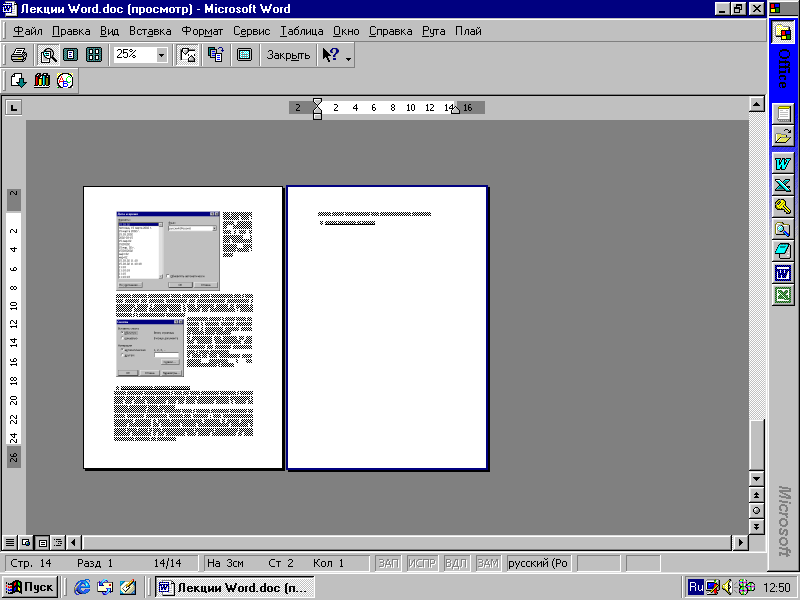Open the Файл menu
The image size is (800, 600).
tap(28, 31)
